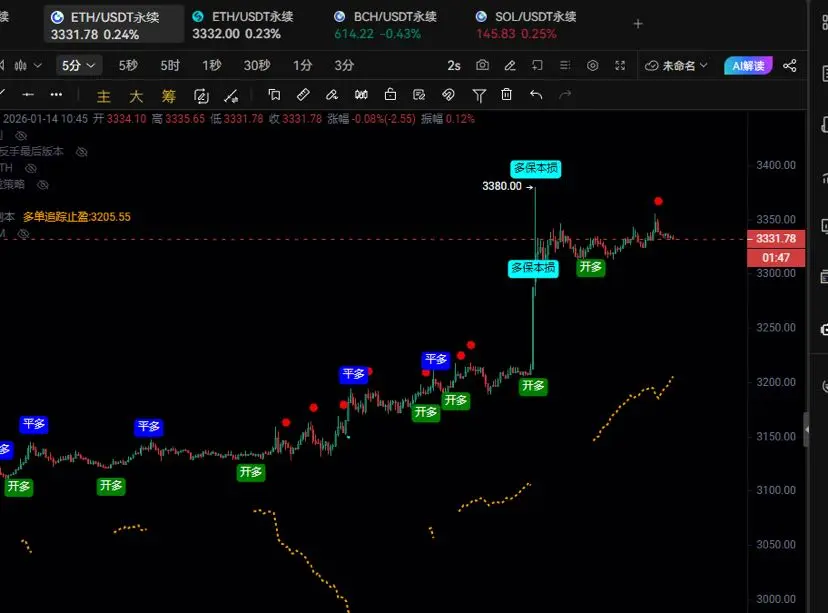
Task: Open the pencil edit icon beside the camera
Action: 510,65
